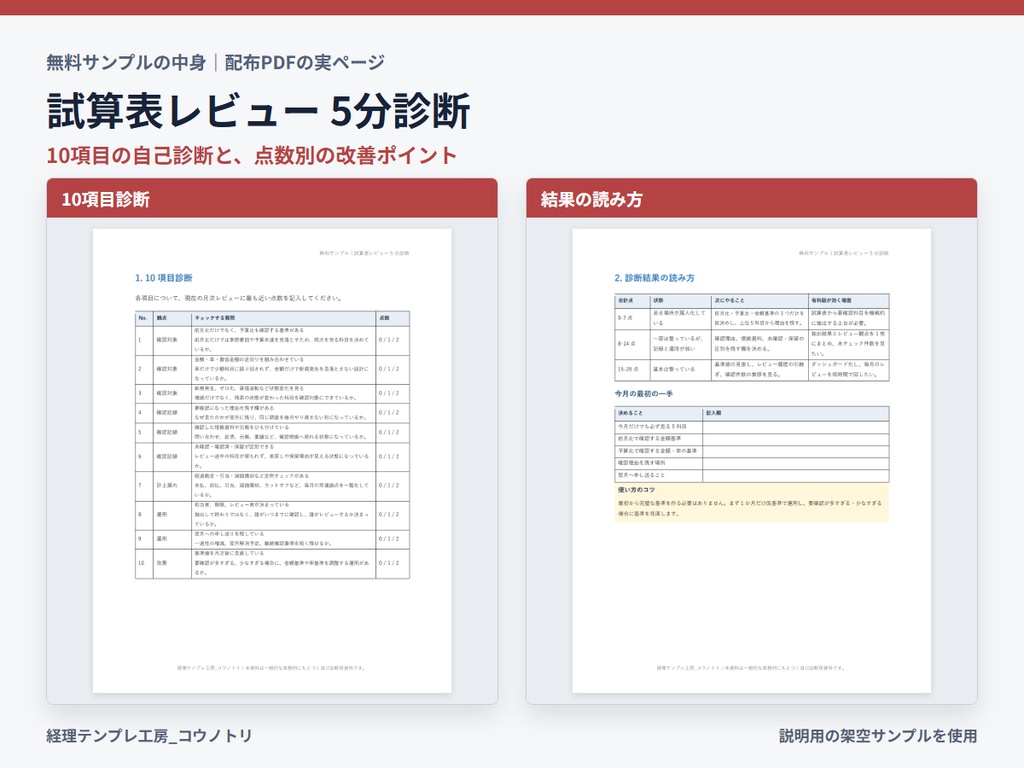Click the text 無料サンプルの中身
Screen dimensions: 1024x768
click(x=126, y=63)
